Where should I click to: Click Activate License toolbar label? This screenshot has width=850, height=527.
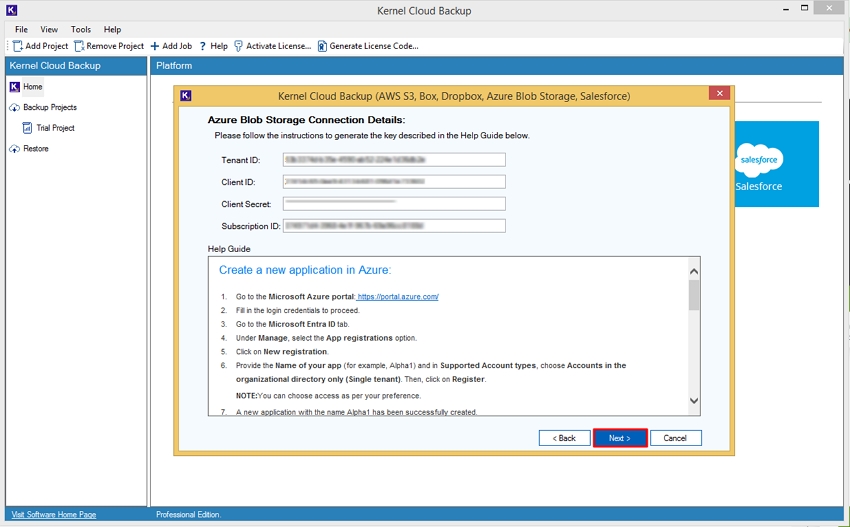click(279, 46)
